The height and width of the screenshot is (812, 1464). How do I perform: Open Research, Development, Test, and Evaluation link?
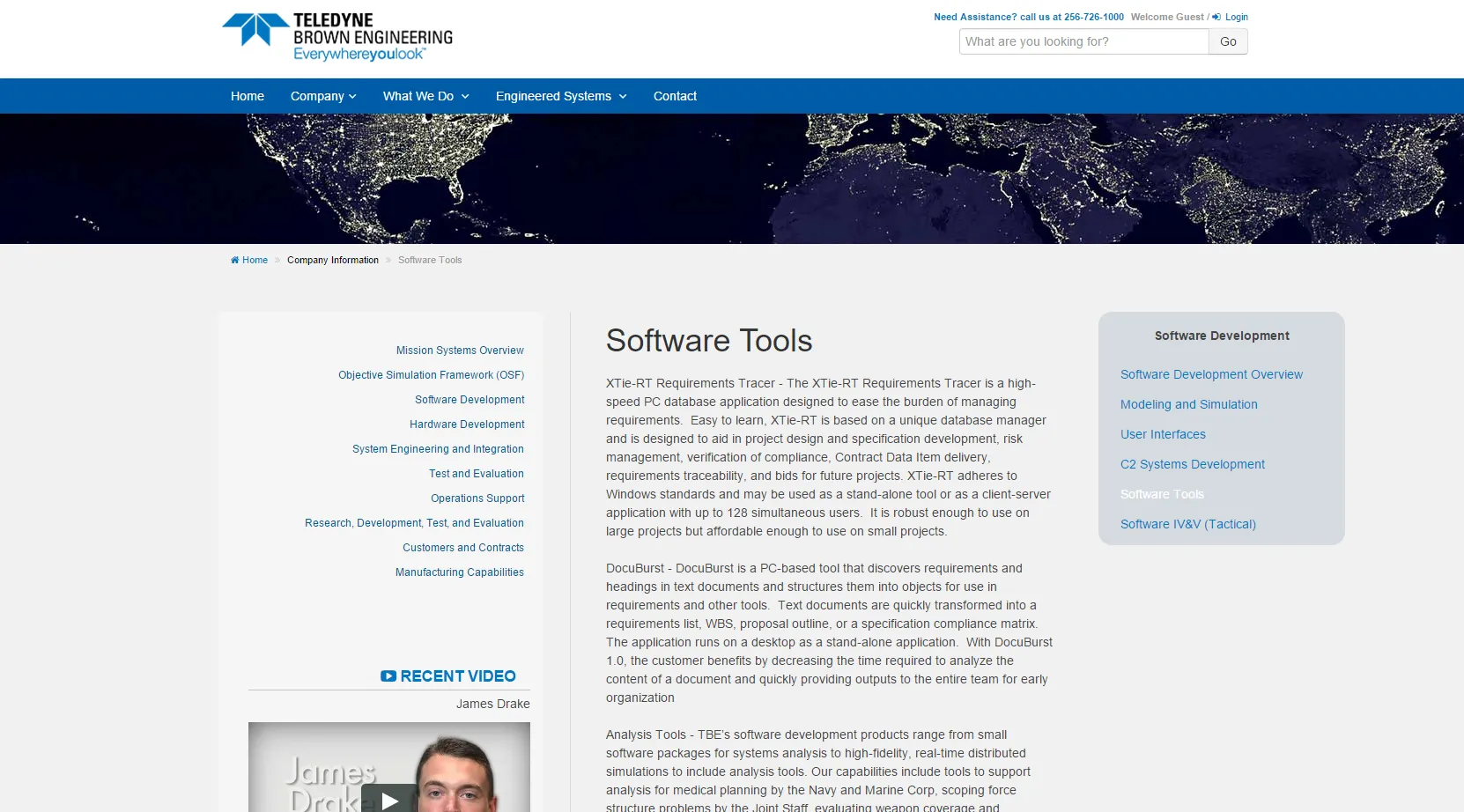point(414,523)
